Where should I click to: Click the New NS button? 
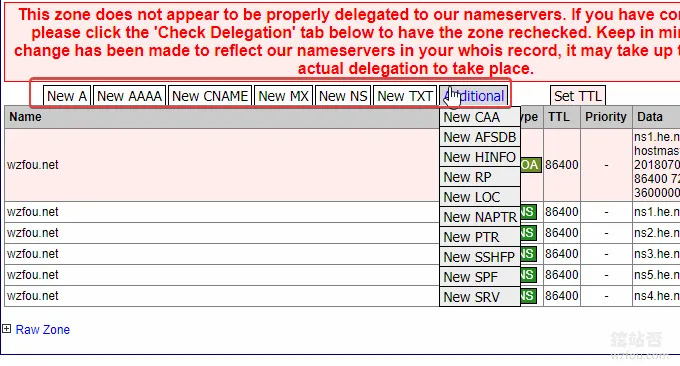[343, 96]
